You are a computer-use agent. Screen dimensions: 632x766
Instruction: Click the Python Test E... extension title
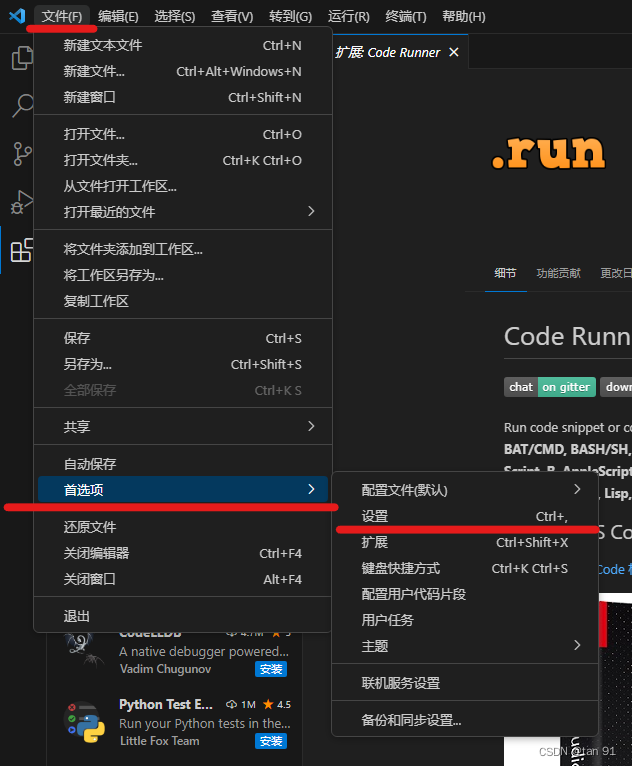166,704
